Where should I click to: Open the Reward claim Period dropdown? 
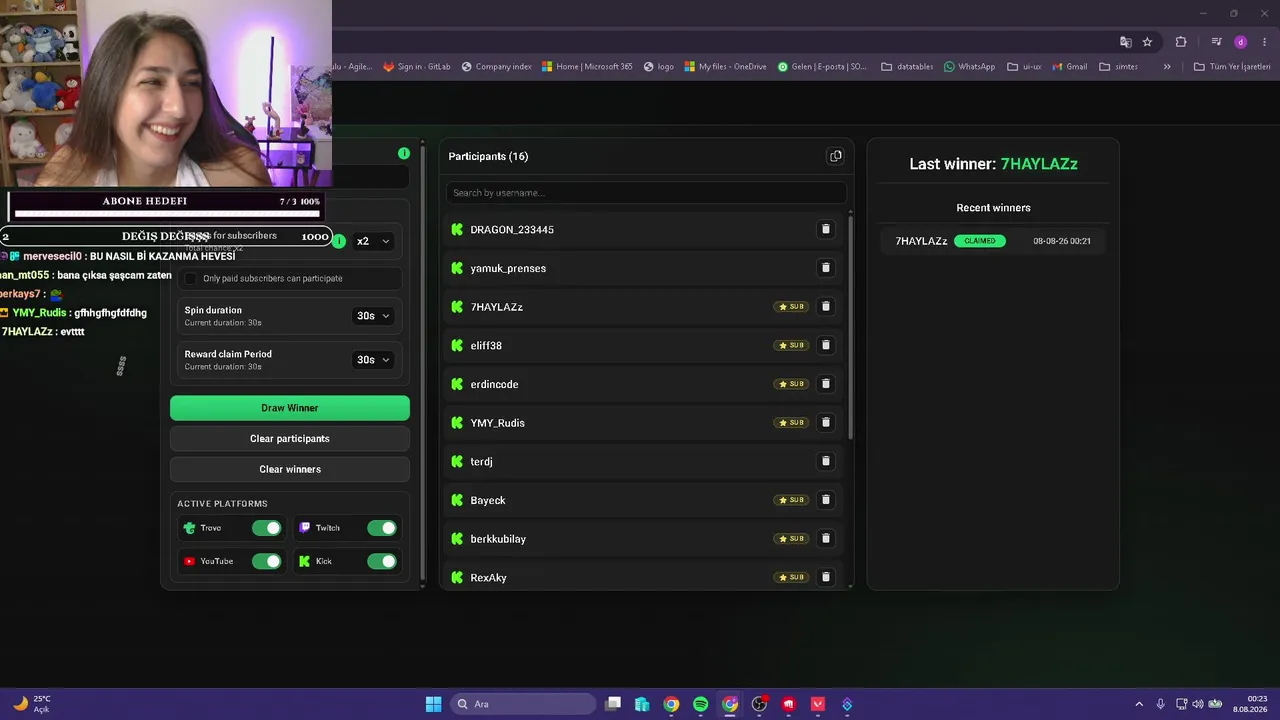373,360
